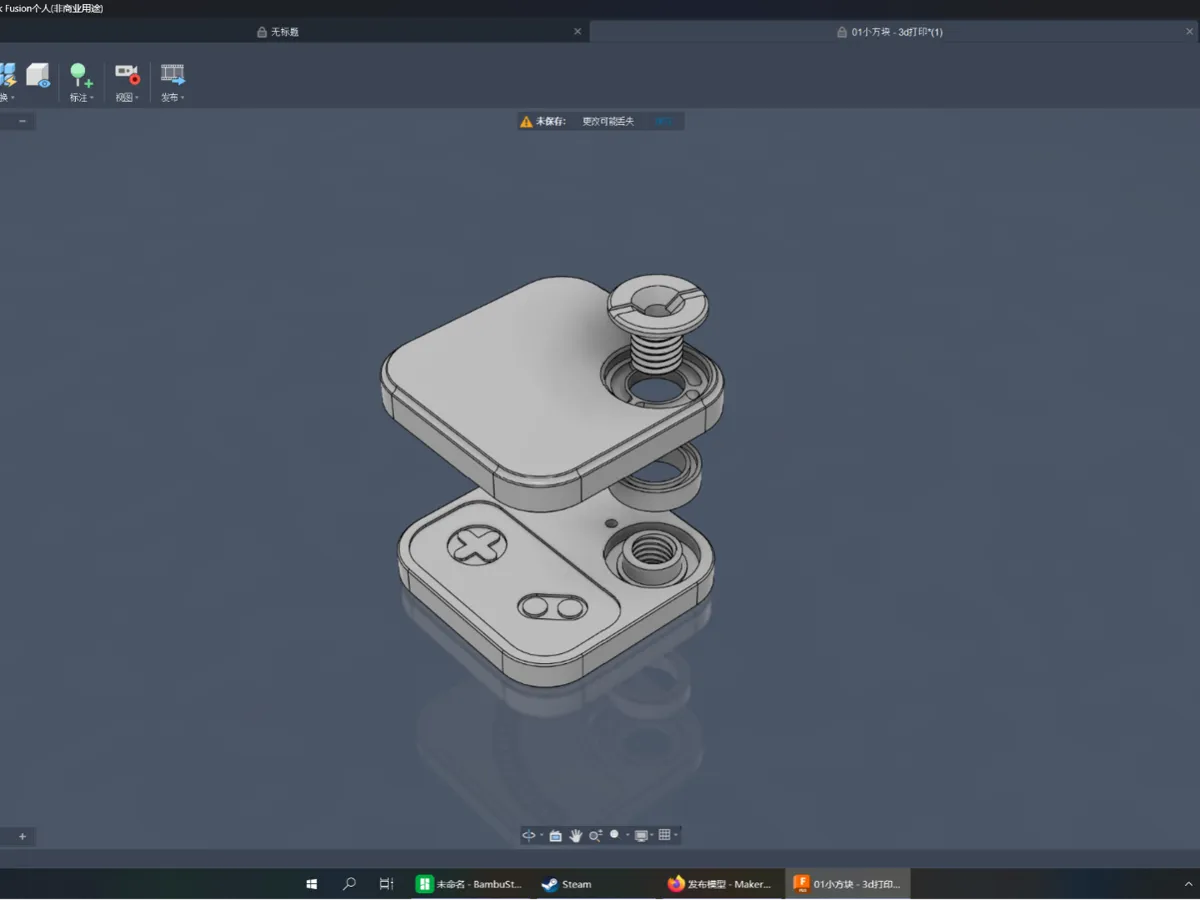Viewport: 1200px width, 900px height.
Task: Open the 发布 dropdown arrow
Action: click(184, 97)
